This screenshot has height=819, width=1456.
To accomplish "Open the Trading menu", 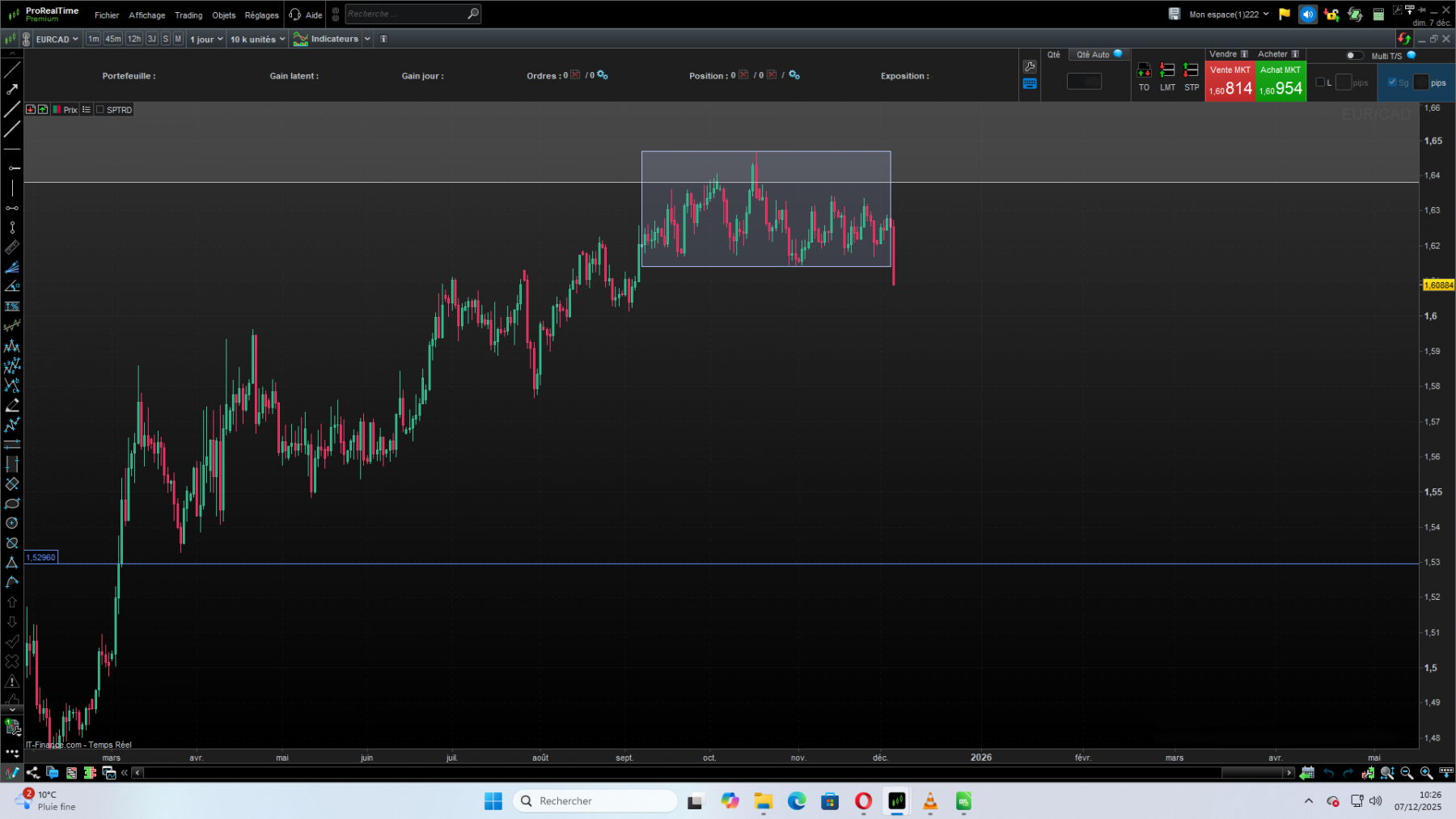I will click(188, 15).
